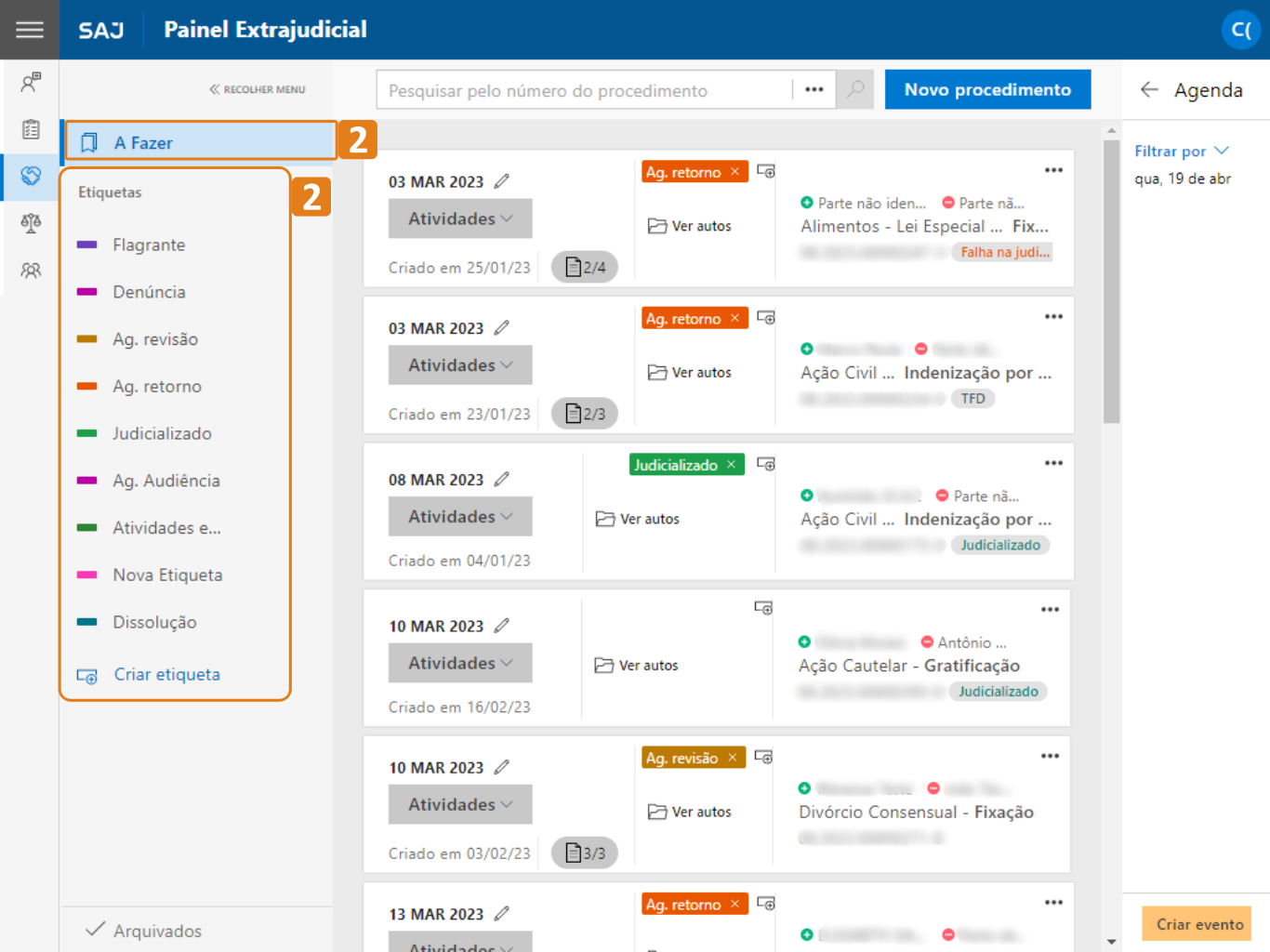Open 2/3 documents badge

pos(585,414)
